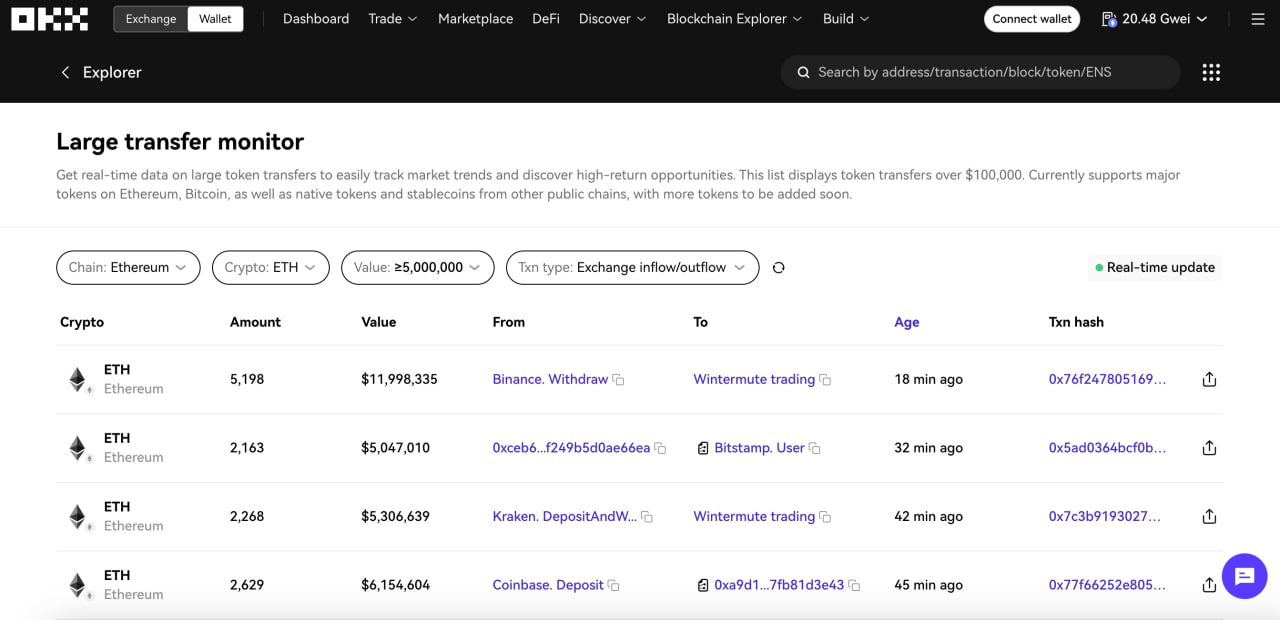Click the 45 min ago age cell
This screenshot has width=1280, height=620.
pyautogui.click(x=928, y=585)
